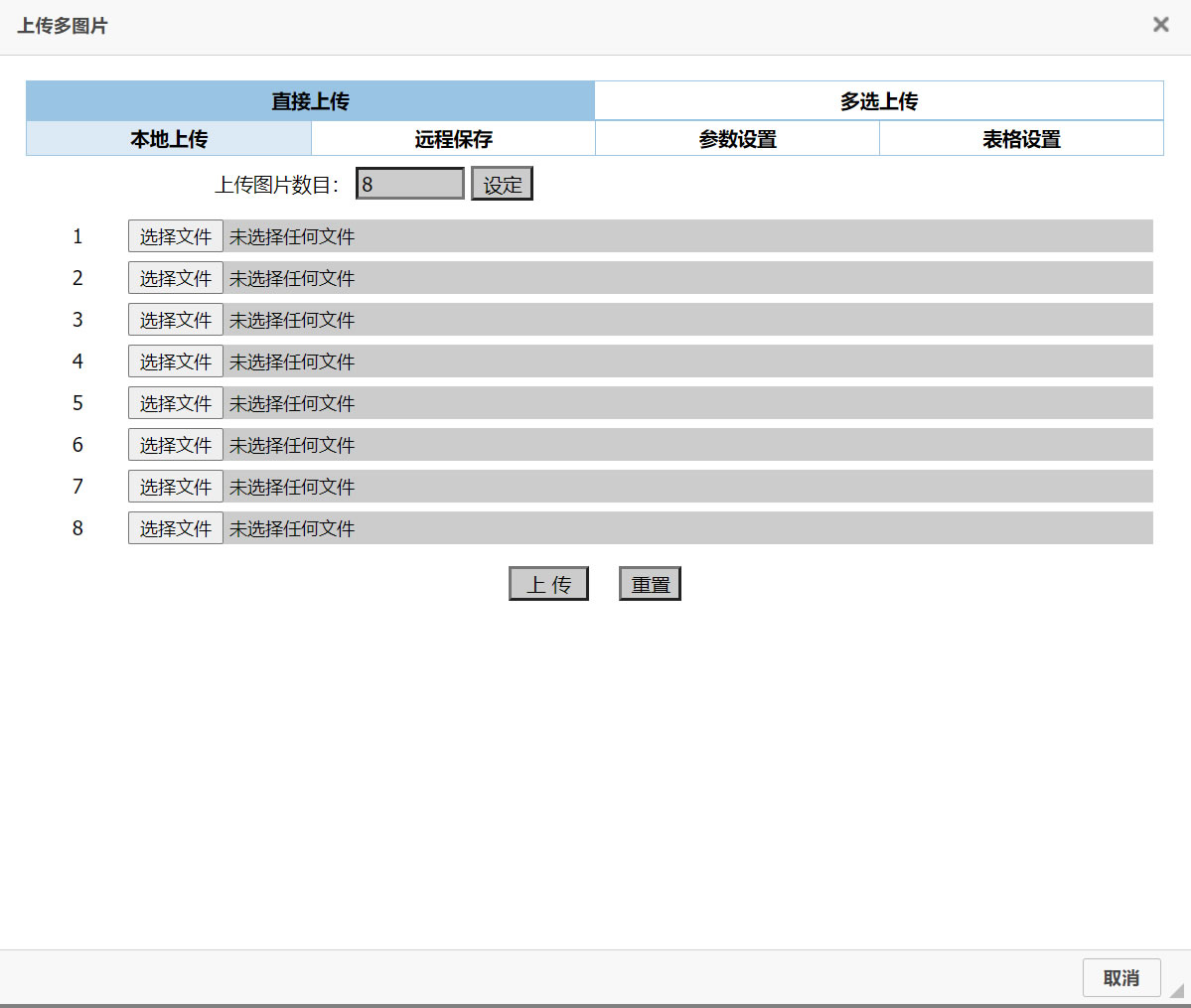This screenshot has height=1008, width=1191.
Task: Click the file chooser on row 6
Action: point(175,444)
